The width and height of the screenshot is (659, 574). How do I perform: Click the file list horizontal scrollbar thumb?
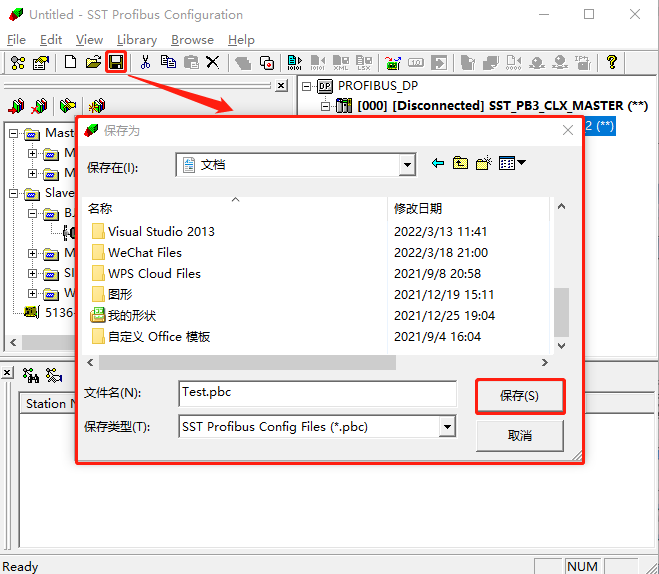click(x=247, y=363)
